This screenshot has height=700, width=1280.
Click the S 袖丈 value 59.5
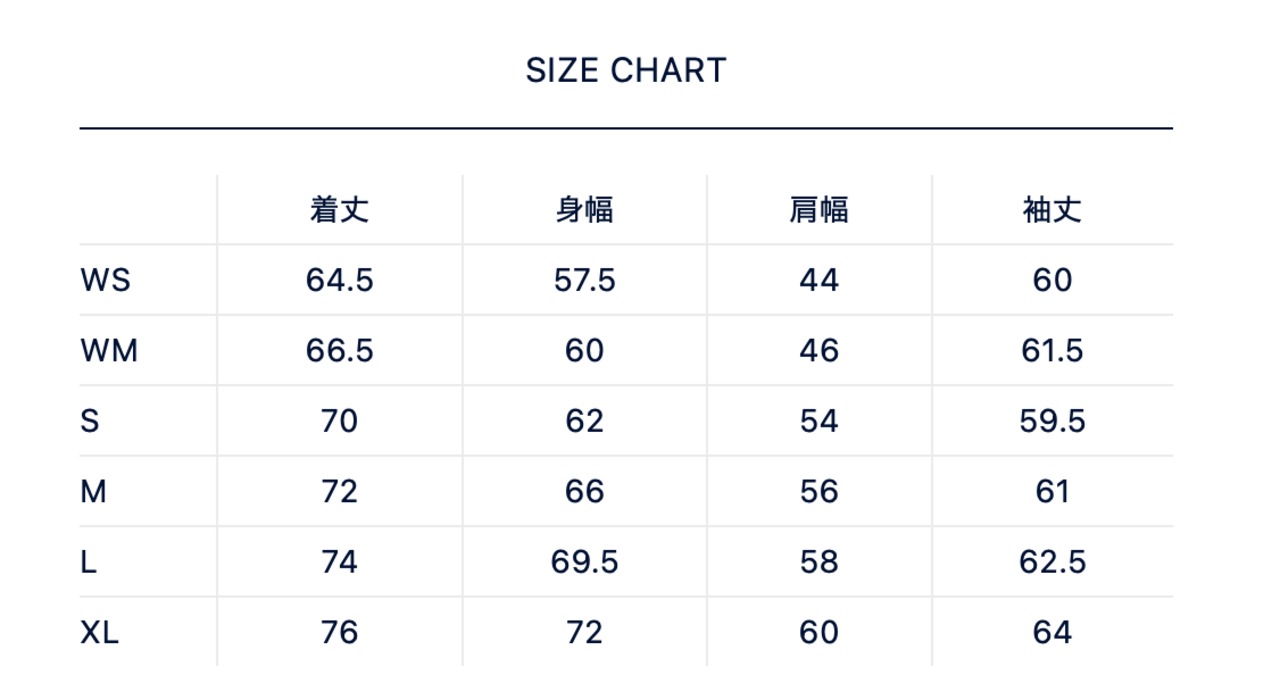1052,421
